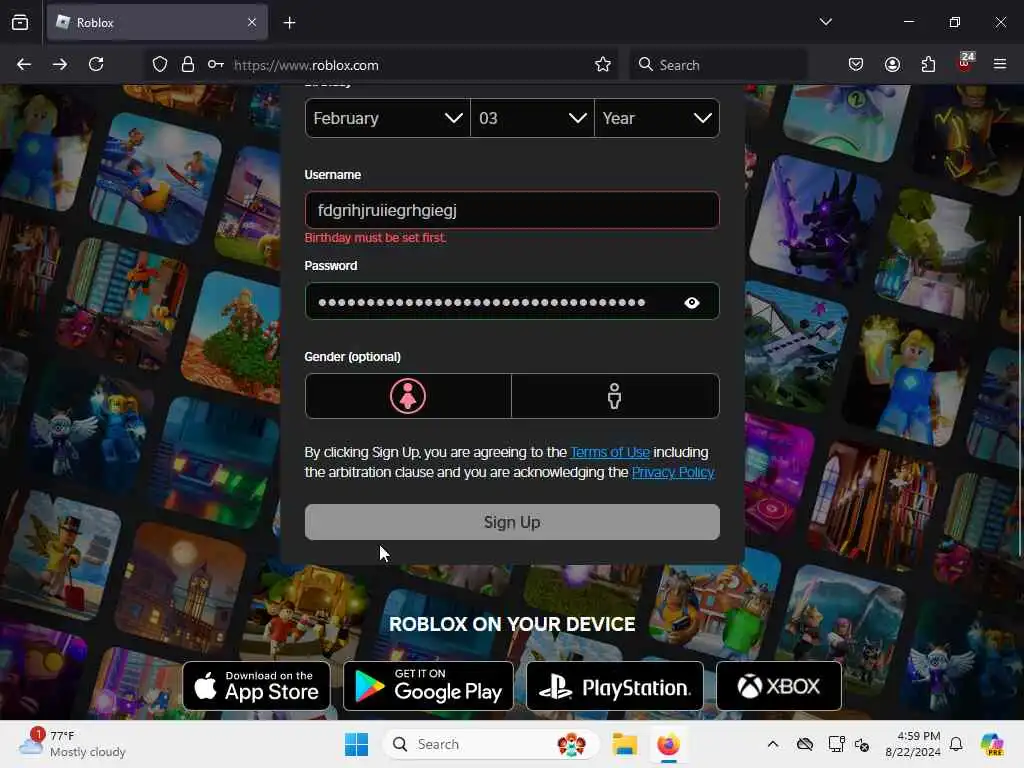
Task: Show hidden system tray icons
Action: click(x=773, y=744)
